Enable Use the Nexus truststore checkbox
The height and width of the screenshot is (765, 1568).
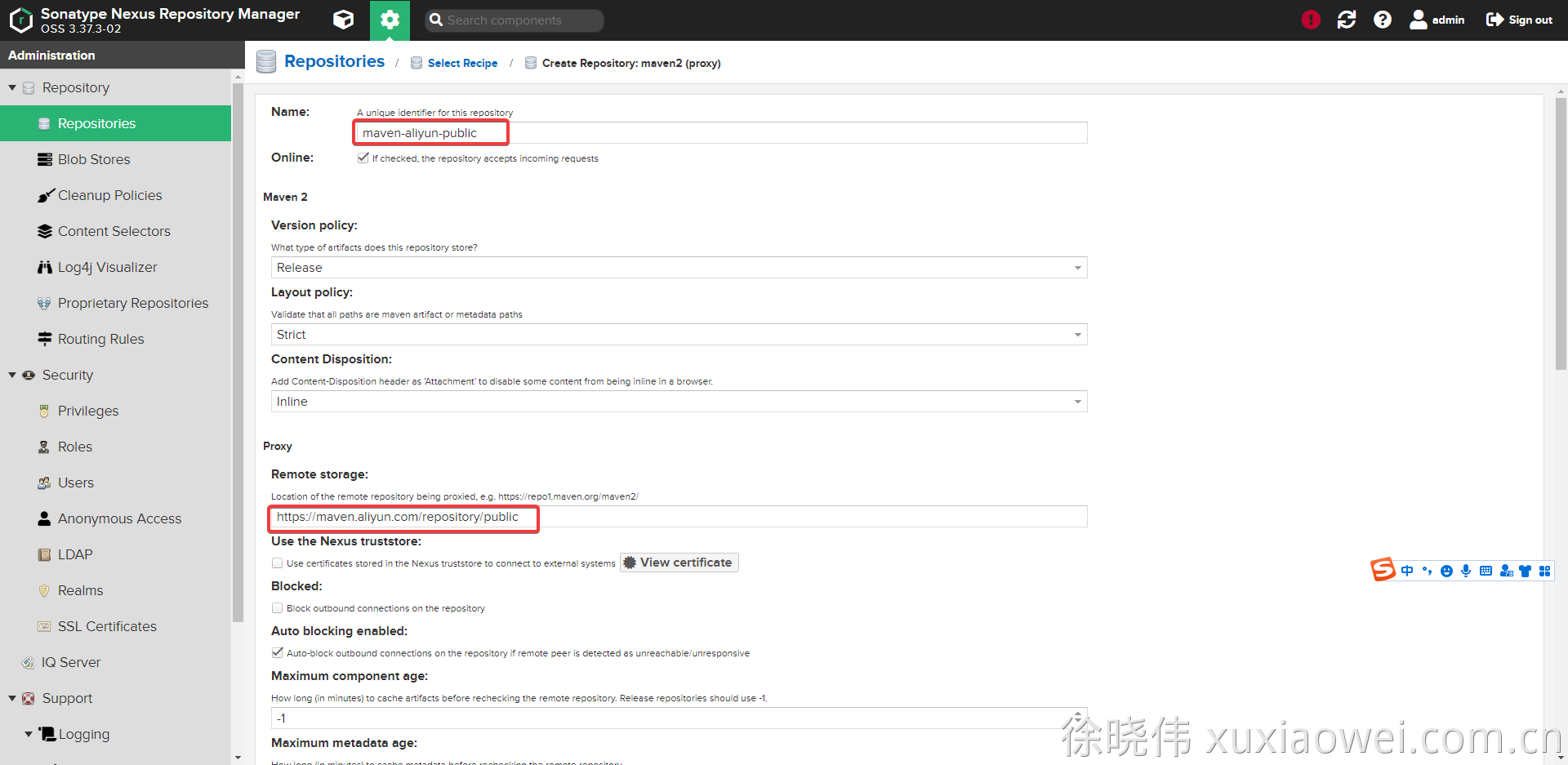[x=278, y=563]
